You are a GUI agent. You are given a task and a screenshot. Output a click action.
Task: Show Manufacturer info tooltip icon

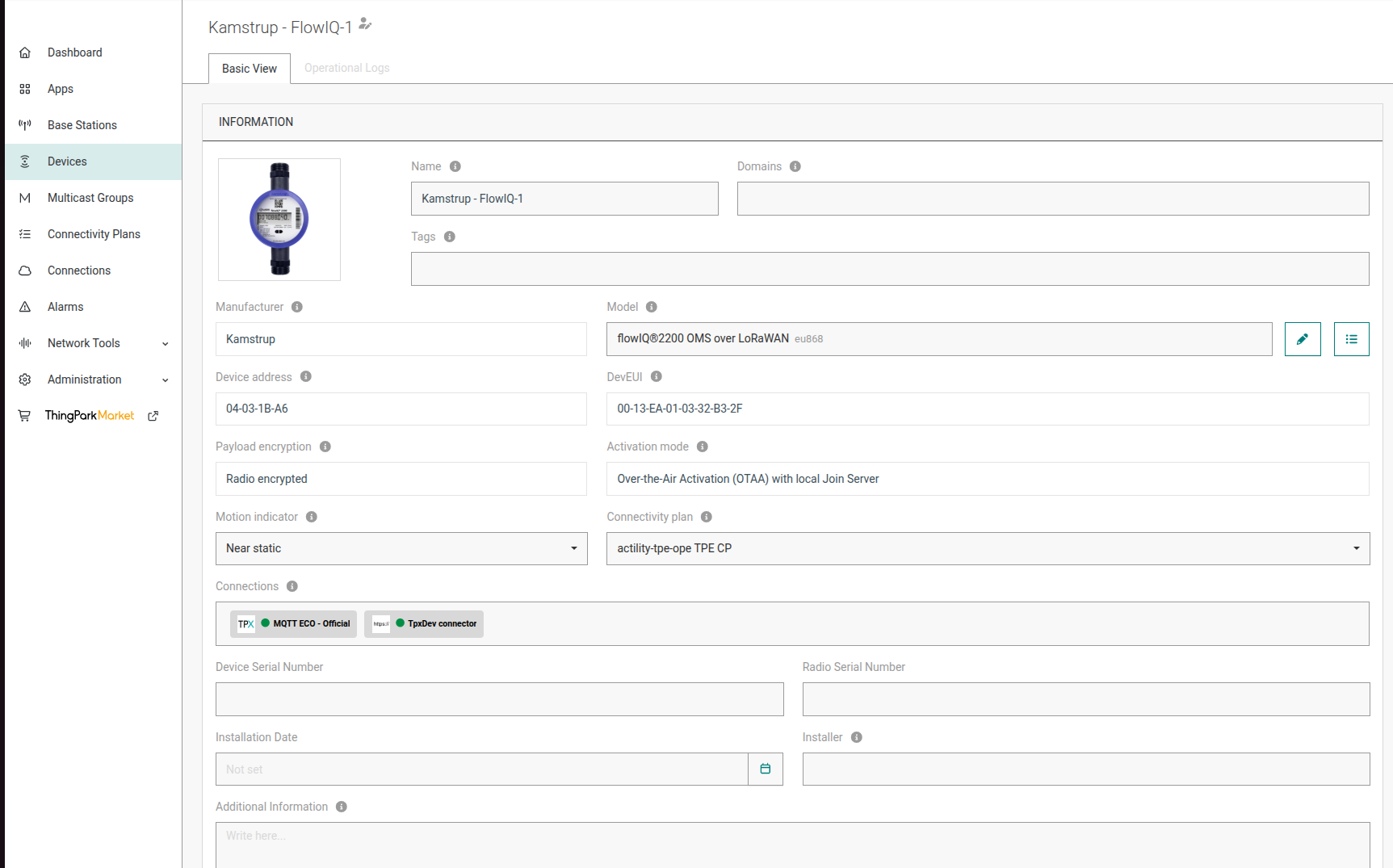click(x=297, y=307)
